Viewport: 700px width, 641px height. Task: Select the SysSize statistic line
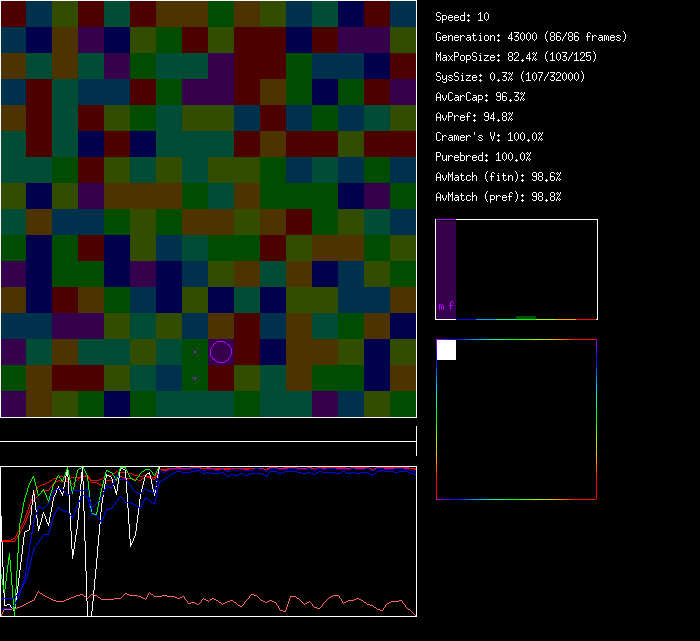point(510,77)
